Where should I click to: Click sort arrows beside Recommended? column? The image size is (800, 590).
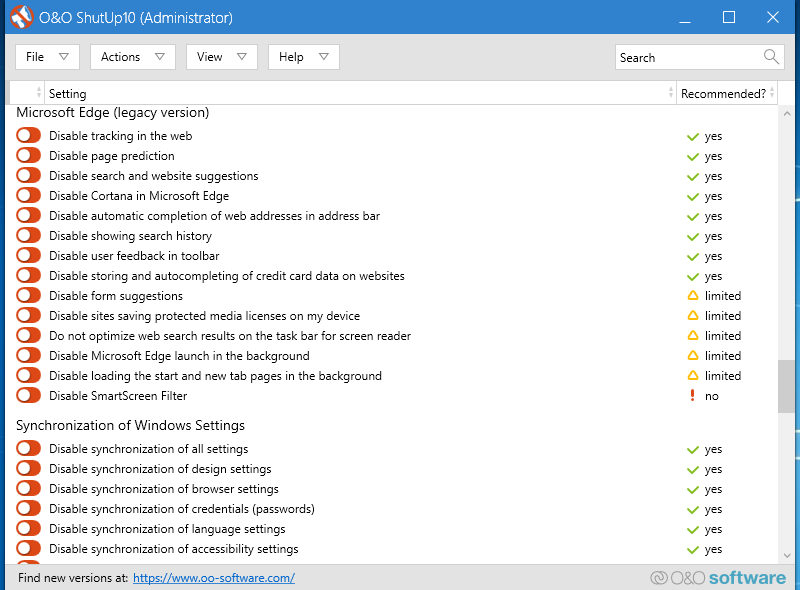click(772, 93)
